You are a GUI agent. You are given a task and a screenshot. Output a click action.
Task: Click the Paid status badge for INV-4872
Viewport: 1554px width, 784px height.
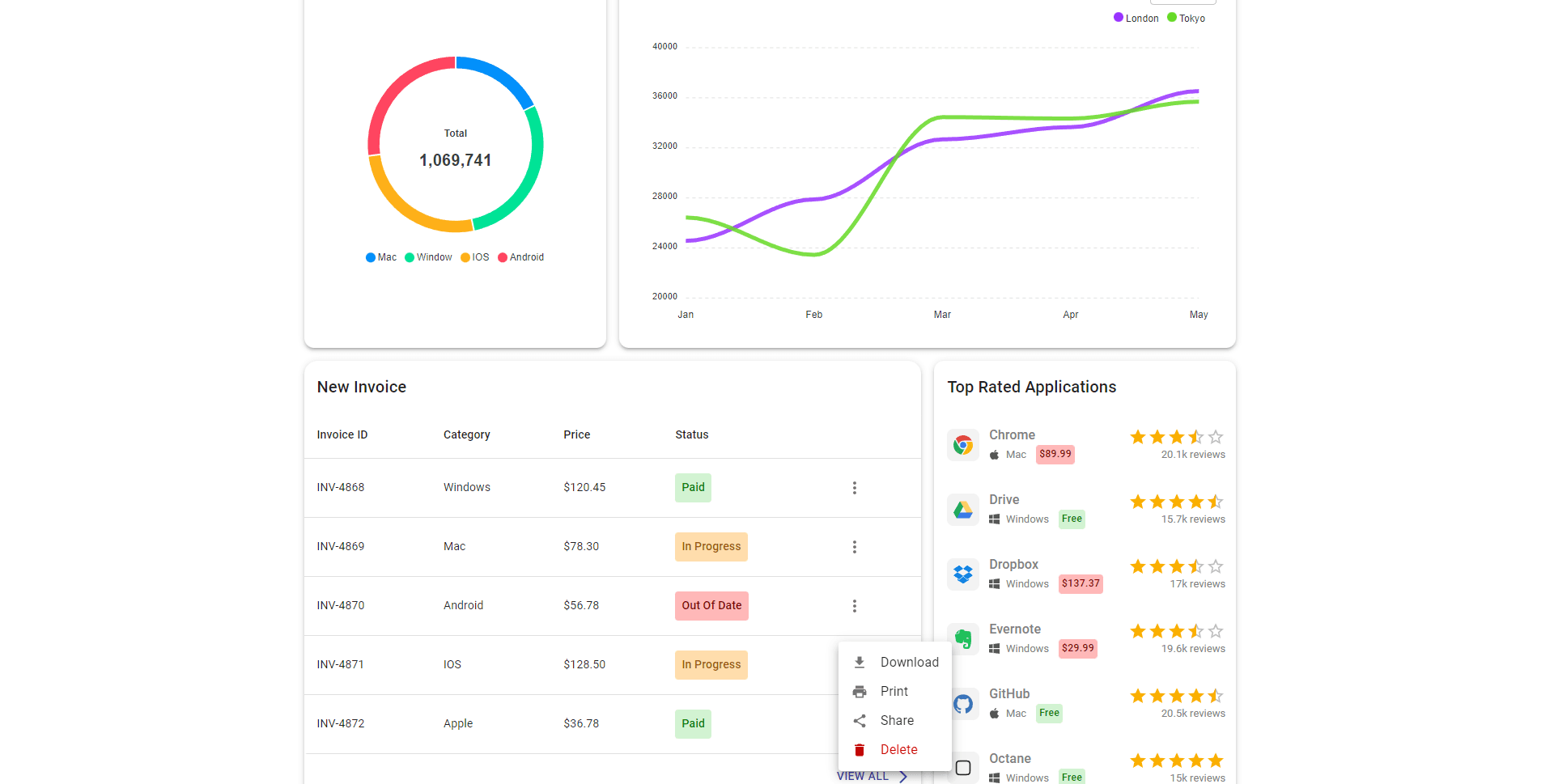(693, 724)
